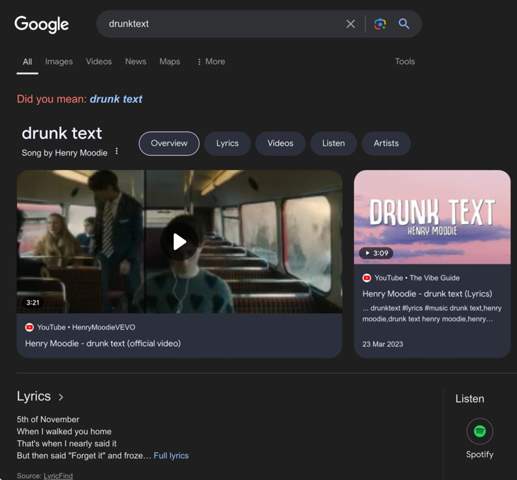Open Henry Moodie official video title link
Image resolution: width=517 pixels, height=480 pixels.
[103, 343]
